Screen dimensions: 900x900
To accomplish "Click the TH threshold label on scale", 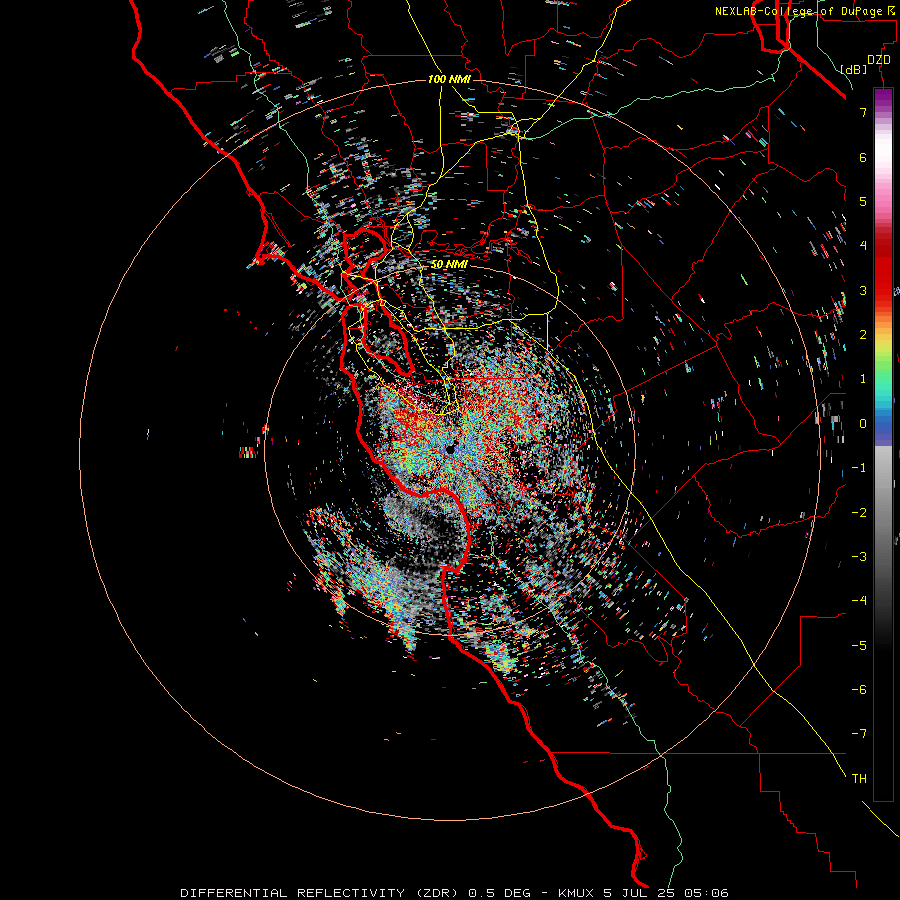I will click(859, 779).
